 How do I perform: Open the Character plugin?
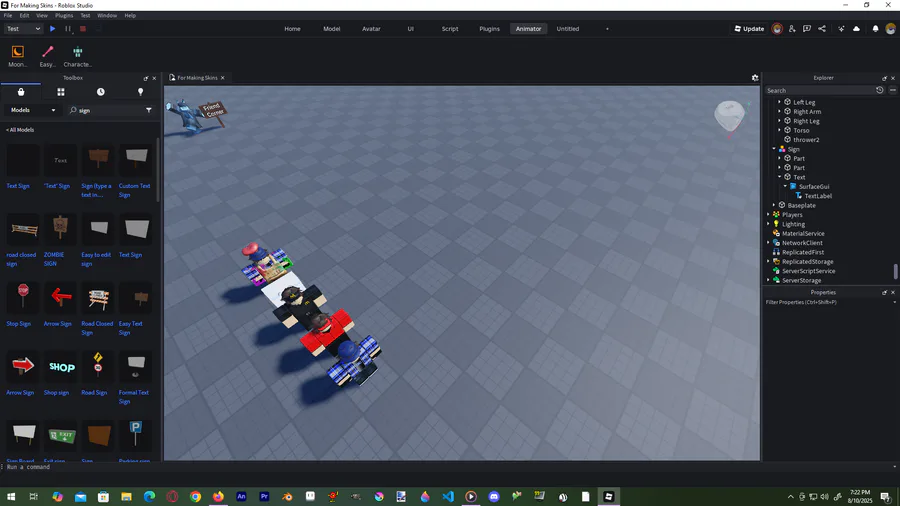(77, 56)
